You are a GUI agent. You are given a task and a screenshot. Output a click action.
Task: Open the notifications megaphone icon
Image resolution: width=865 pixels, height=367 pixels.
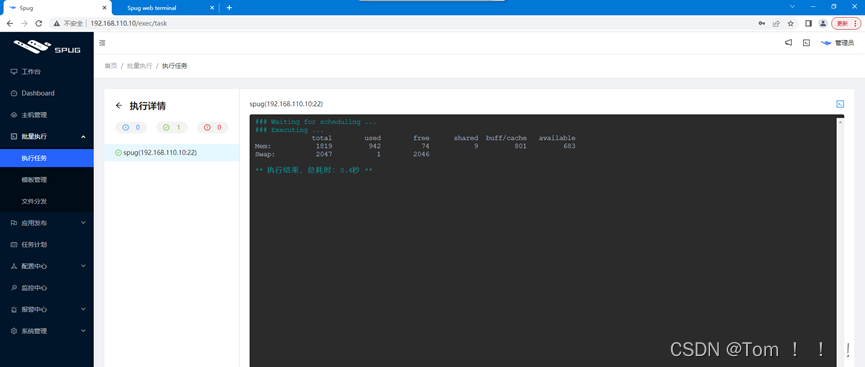(788, 42)
